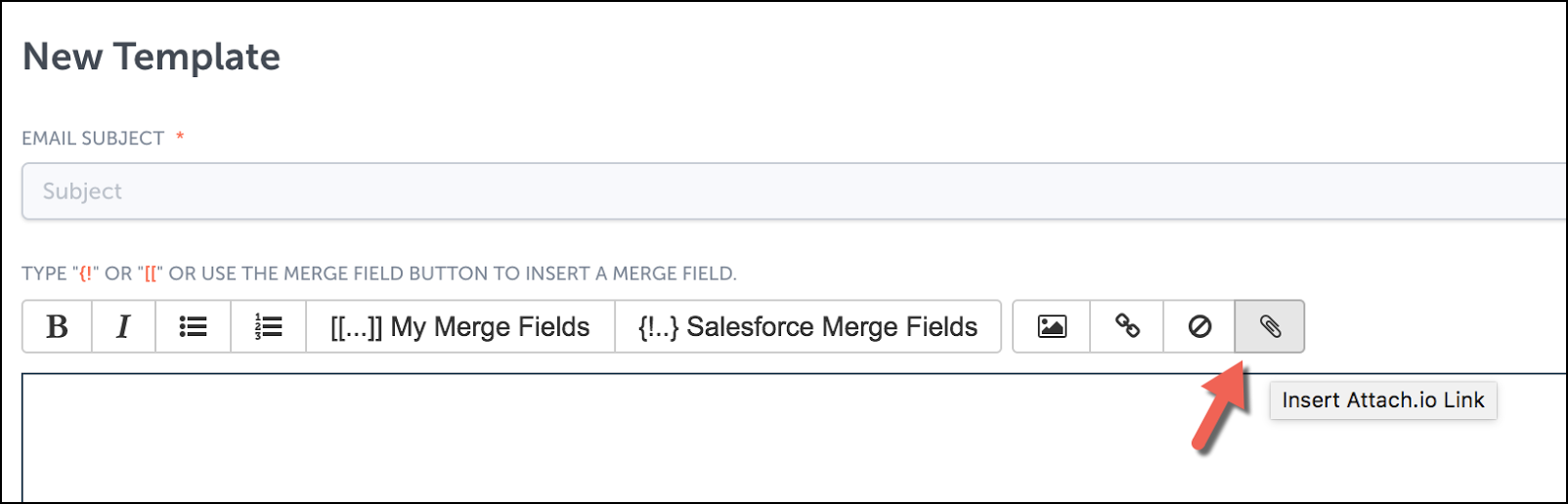This screenshot has height=504, width=1568.
Task: Click the chain link icon to insert hyperlink
Action: 1127,326
